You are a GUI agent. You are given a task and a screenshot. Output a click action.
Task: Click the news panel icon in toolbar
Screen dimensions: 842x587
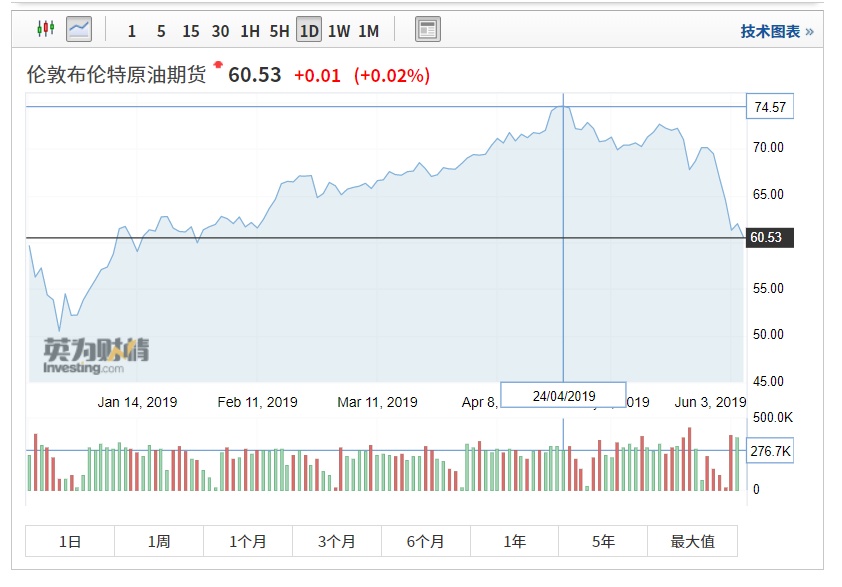tap(428, 30)
